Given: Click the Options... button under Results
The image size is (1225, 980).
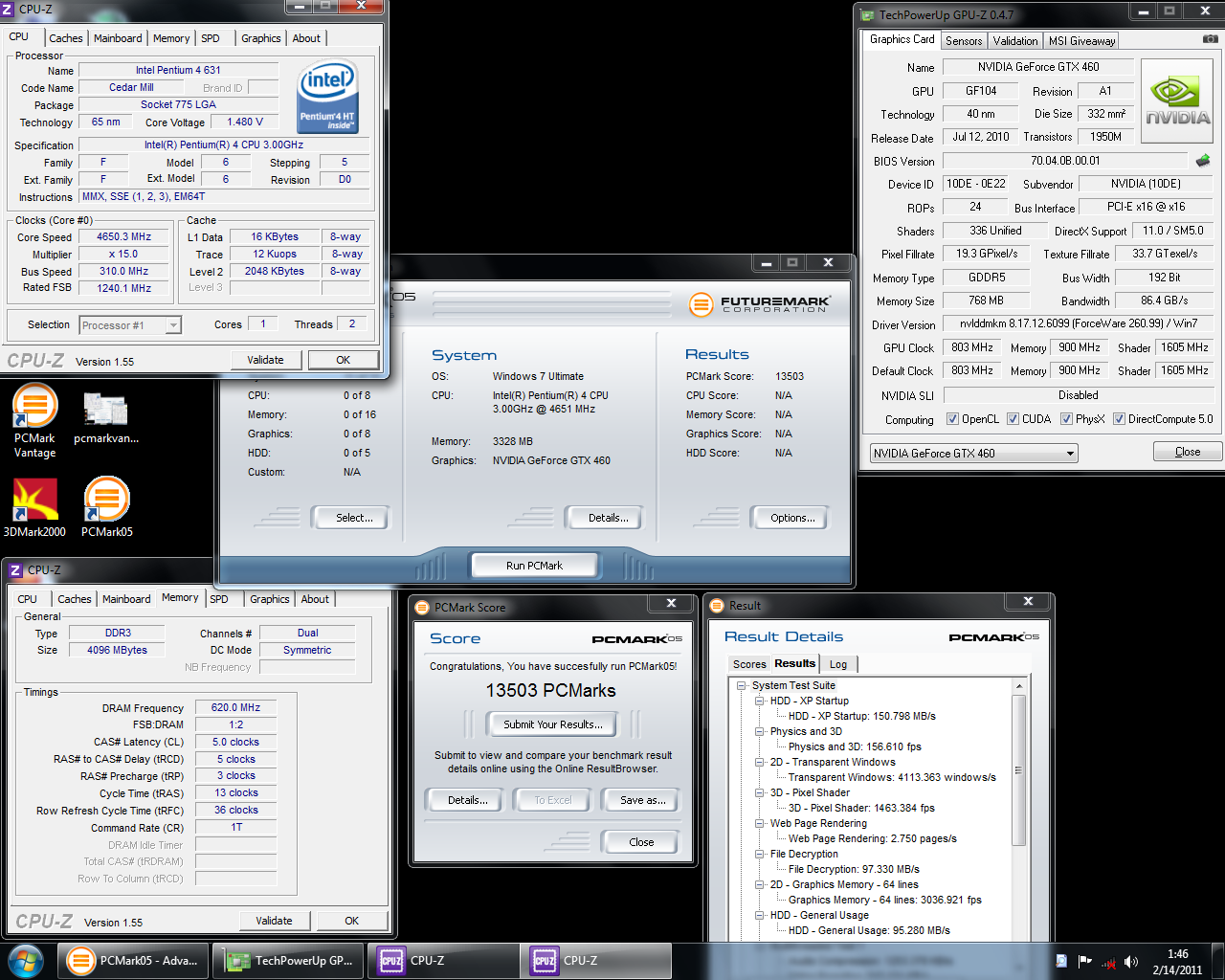Looking at the screenshot, I should 792,518.
